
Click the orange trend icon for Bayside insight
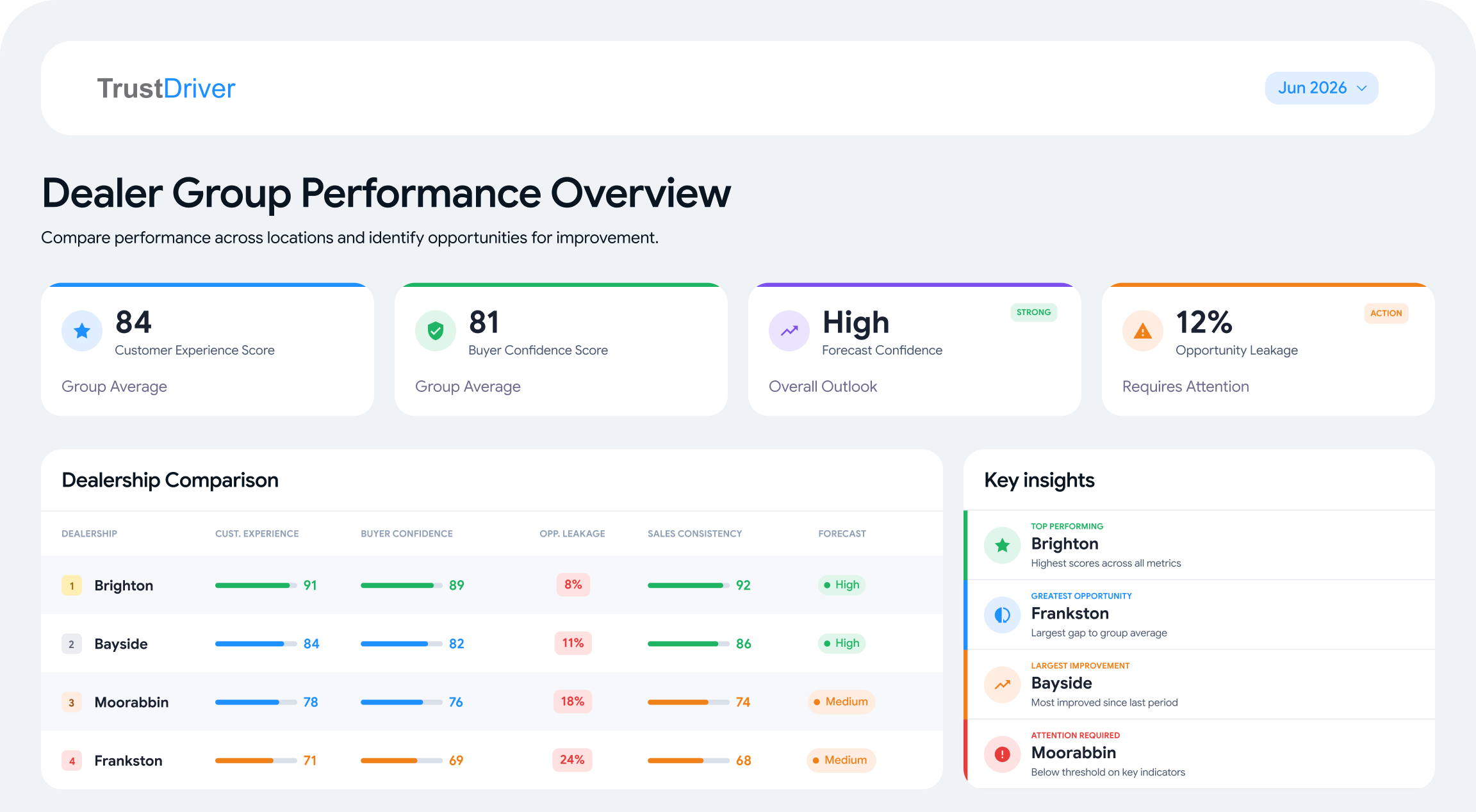point(1003,685)
